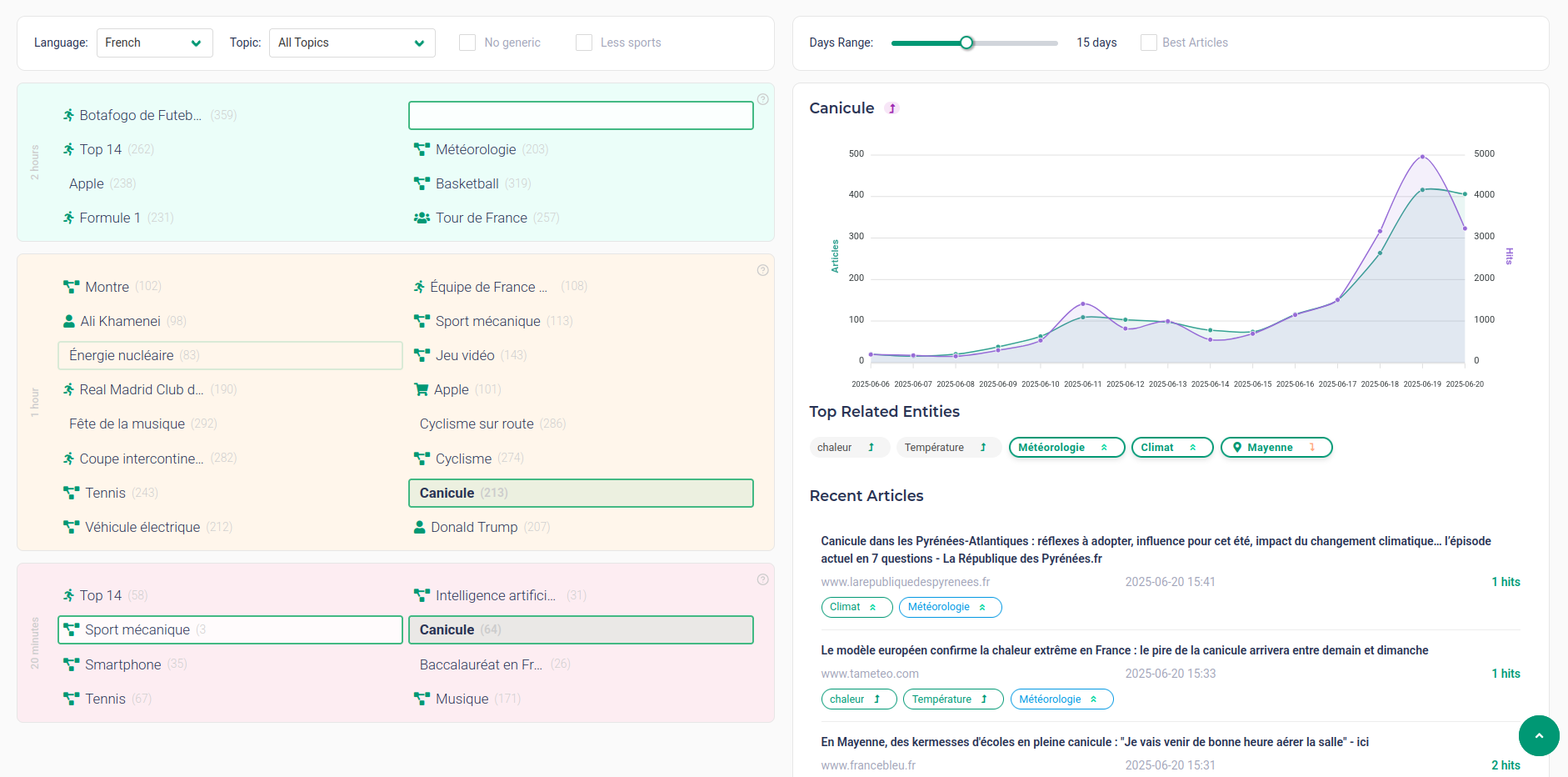
Task: Enable the No generic checkbox
Action: point(467,42)
